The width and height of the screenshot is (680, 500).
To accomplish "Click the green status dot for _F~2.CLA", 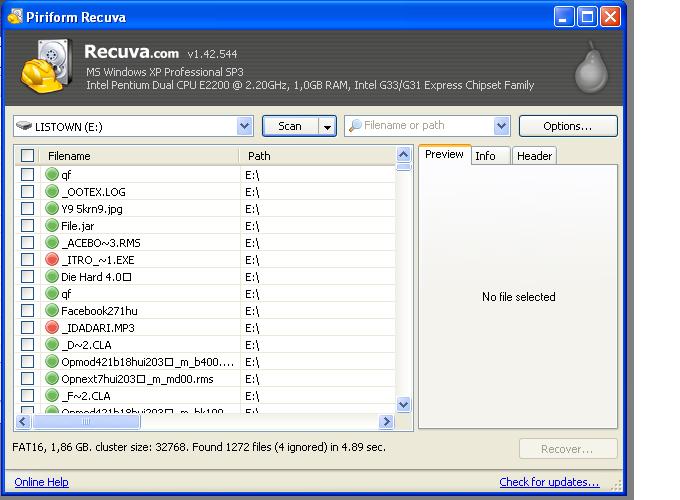I will click(x=52, y=395).
